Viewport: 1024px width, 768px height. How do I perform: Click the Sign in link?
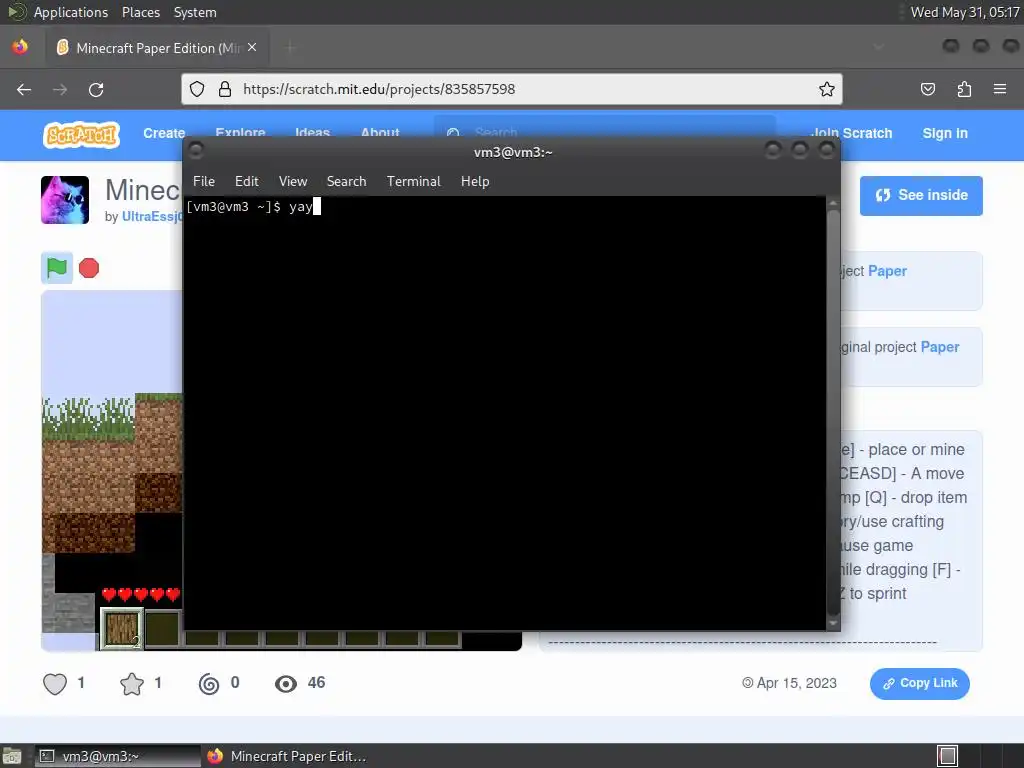pos(945,134)
